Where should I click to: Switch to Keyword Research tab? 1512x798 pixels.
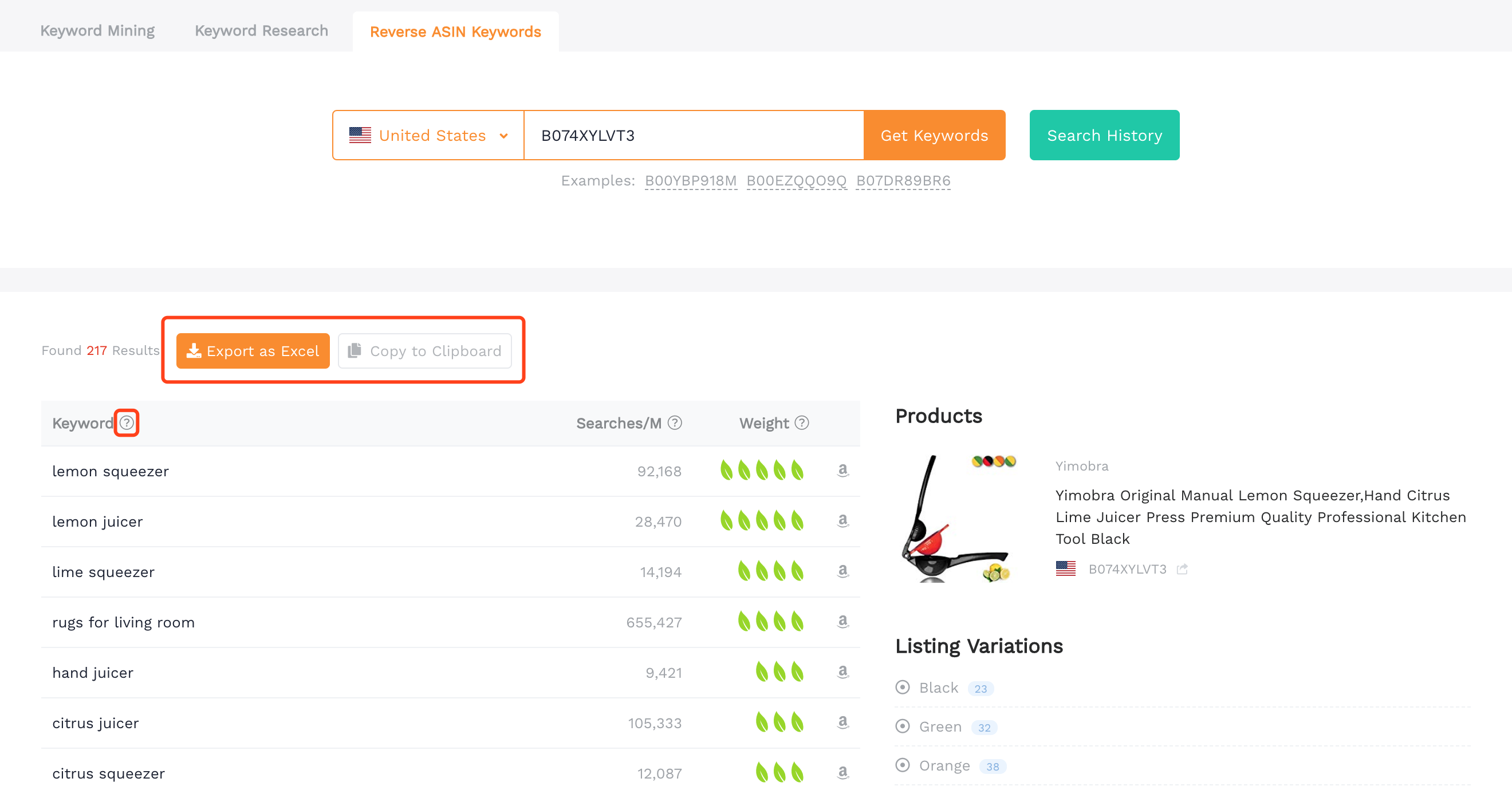[x=261, y=31]
